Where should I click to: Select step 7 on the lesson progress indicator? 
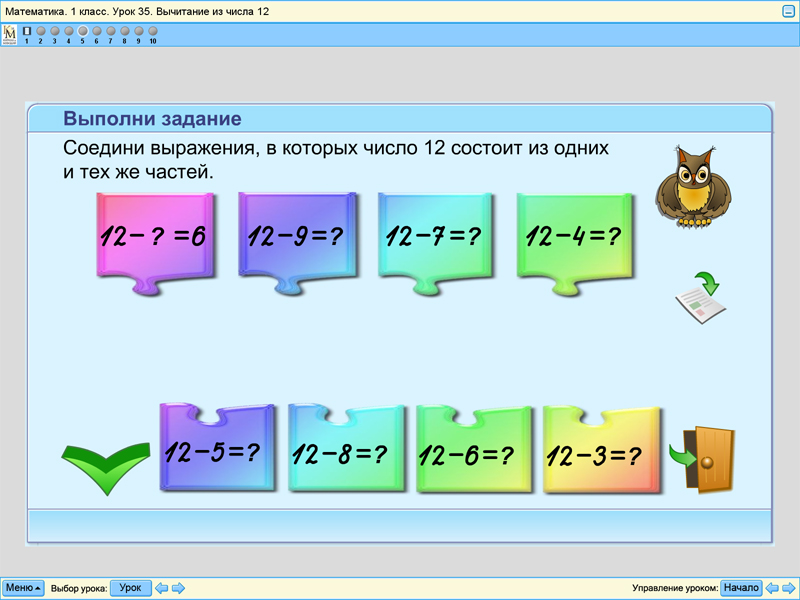pos(109,30)
